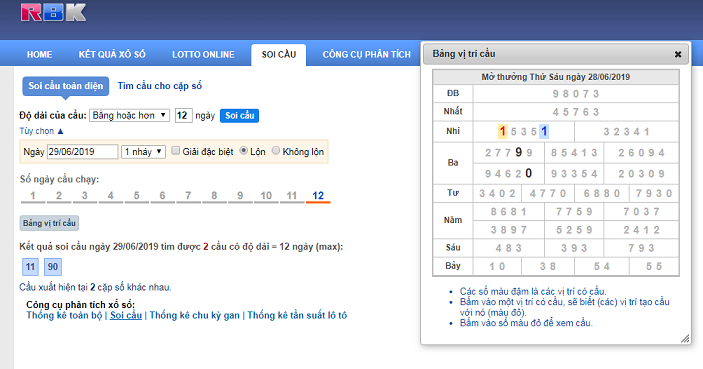This screenshot has width=703, height=369.
Task: Click the blue highlighted digit 1 in Nhì
Action: click(x=544, y=131)
